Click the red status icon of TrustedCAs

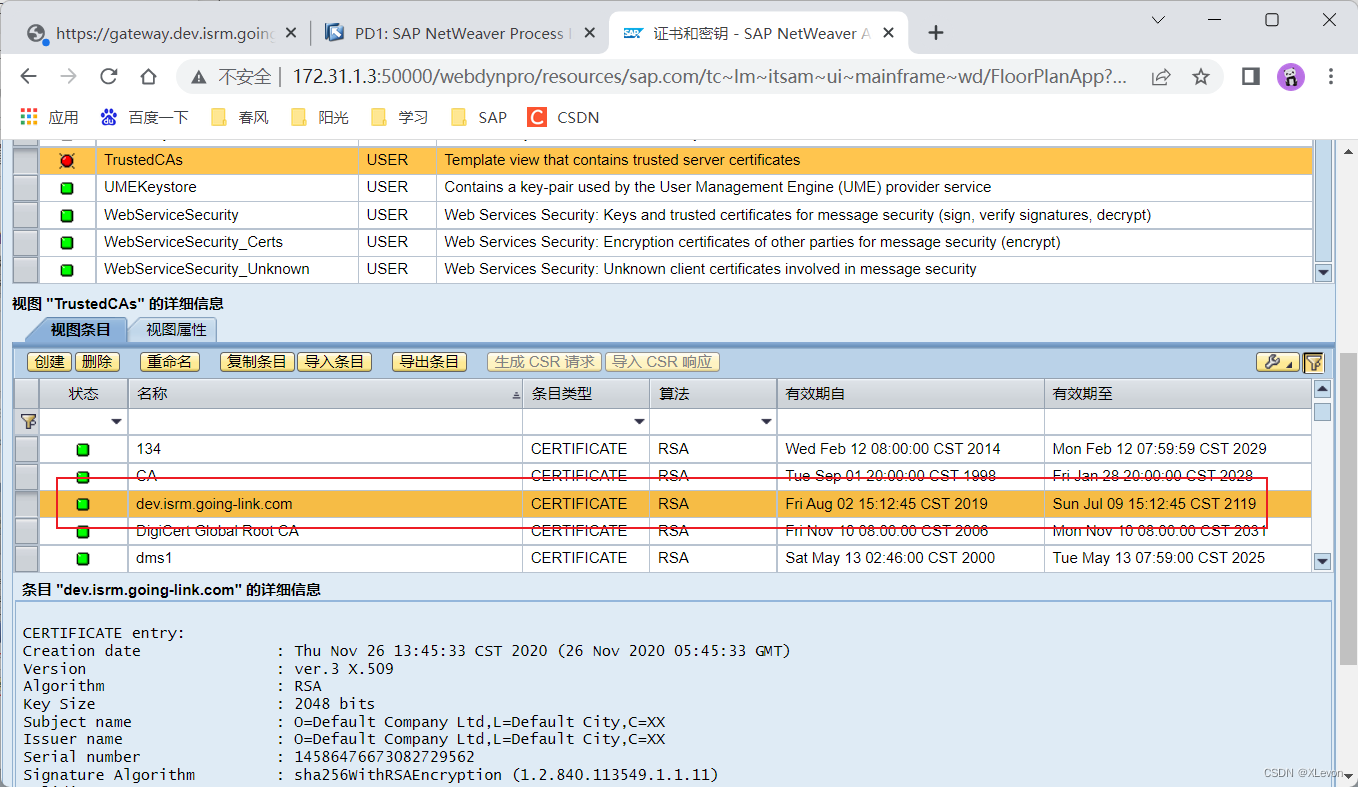67,160
